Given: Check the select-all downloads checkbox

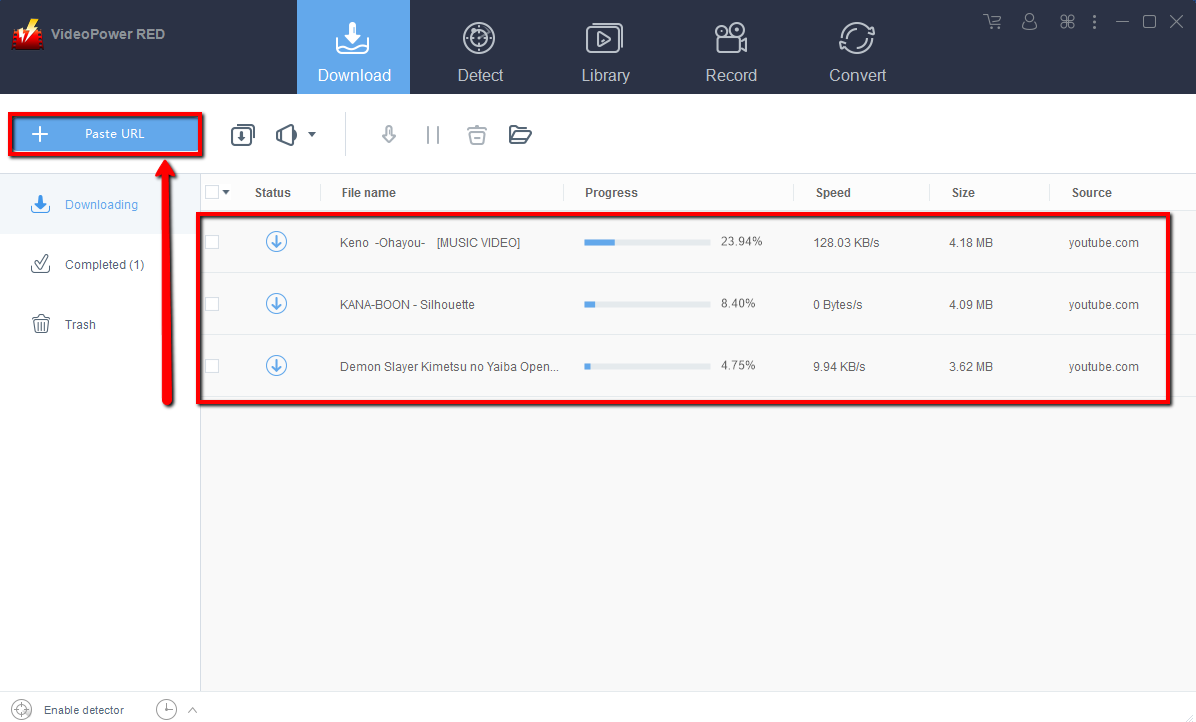Looking at the screenshot, I should click(212, 191).
